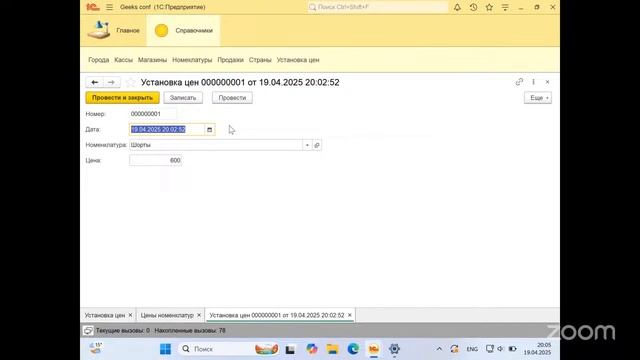640x360 pixels.
Task: Click the calls indicator icon in status bar
Action: tap(88, 331)
